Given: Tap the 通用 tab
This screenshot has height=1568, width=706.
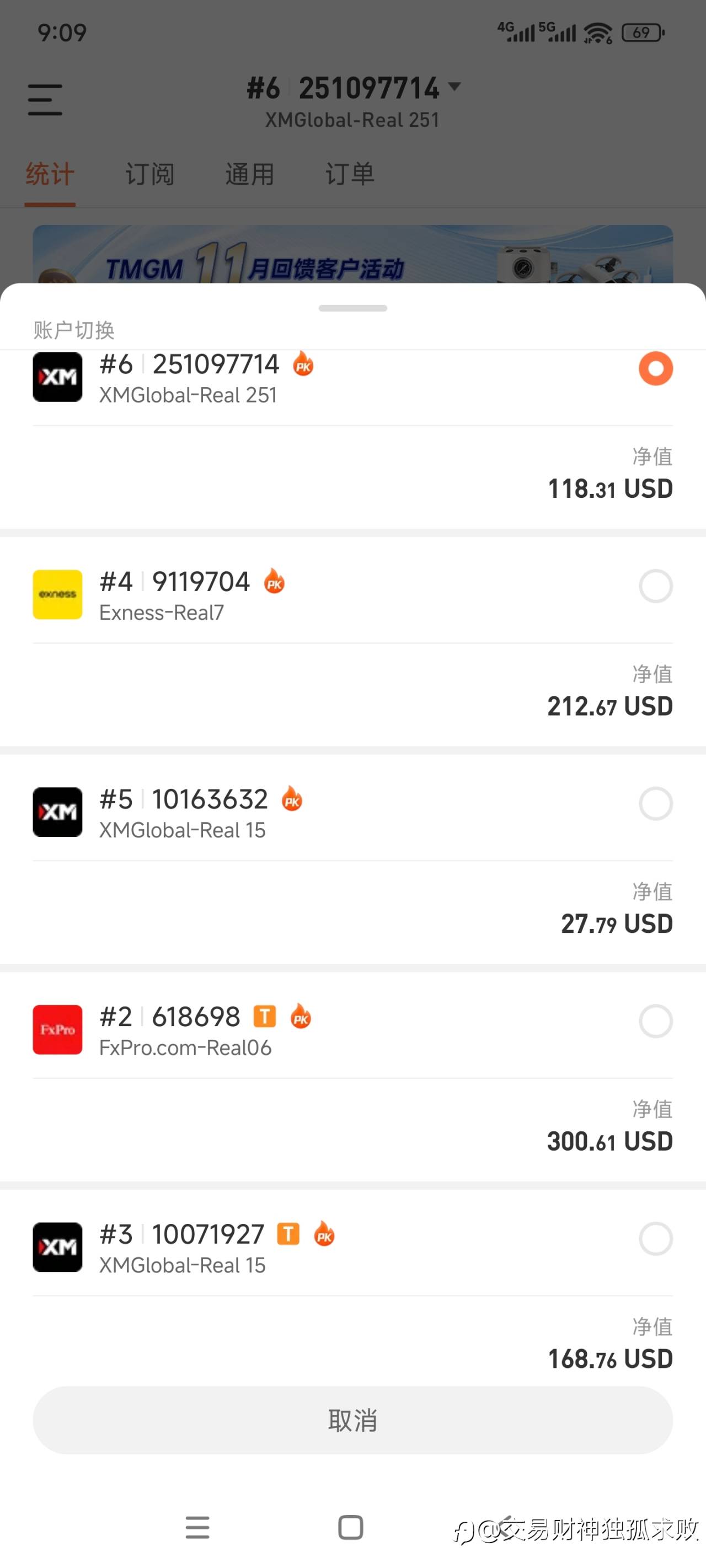Looking at the screenshot, I should pos(250,175).
